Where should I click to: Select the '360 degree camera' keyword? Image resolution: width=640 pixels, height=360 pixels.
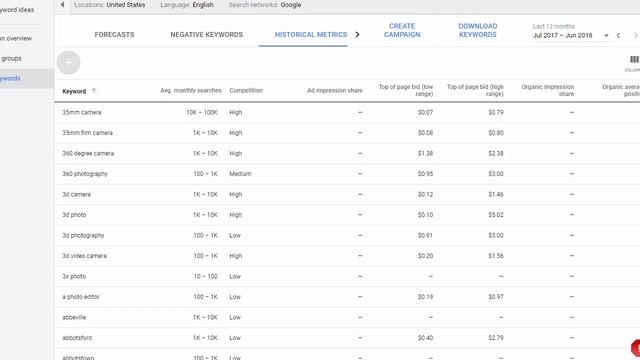88,153
